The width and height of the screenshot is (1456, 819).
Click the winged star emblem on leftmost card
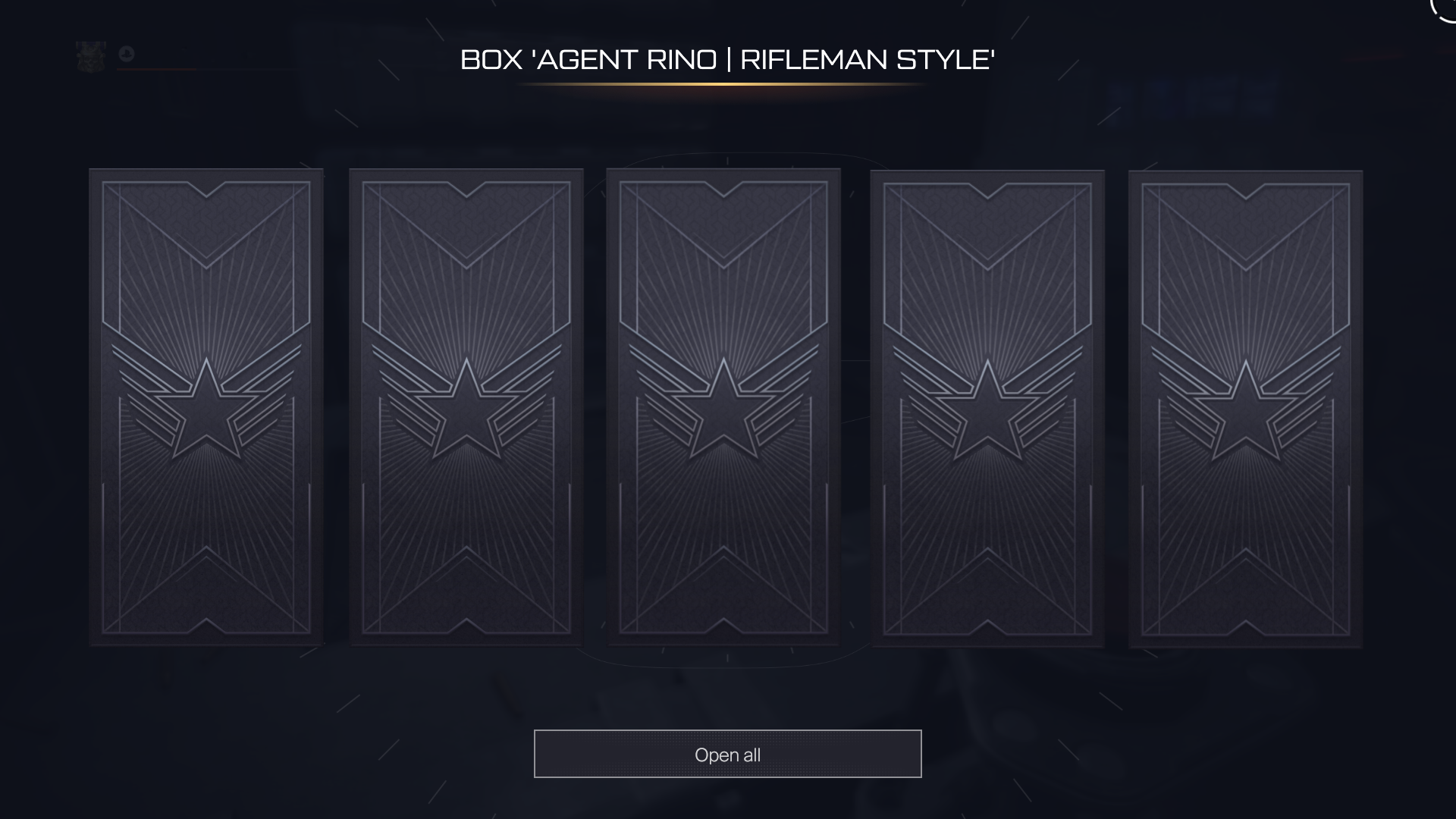click(x=206, y=405)
